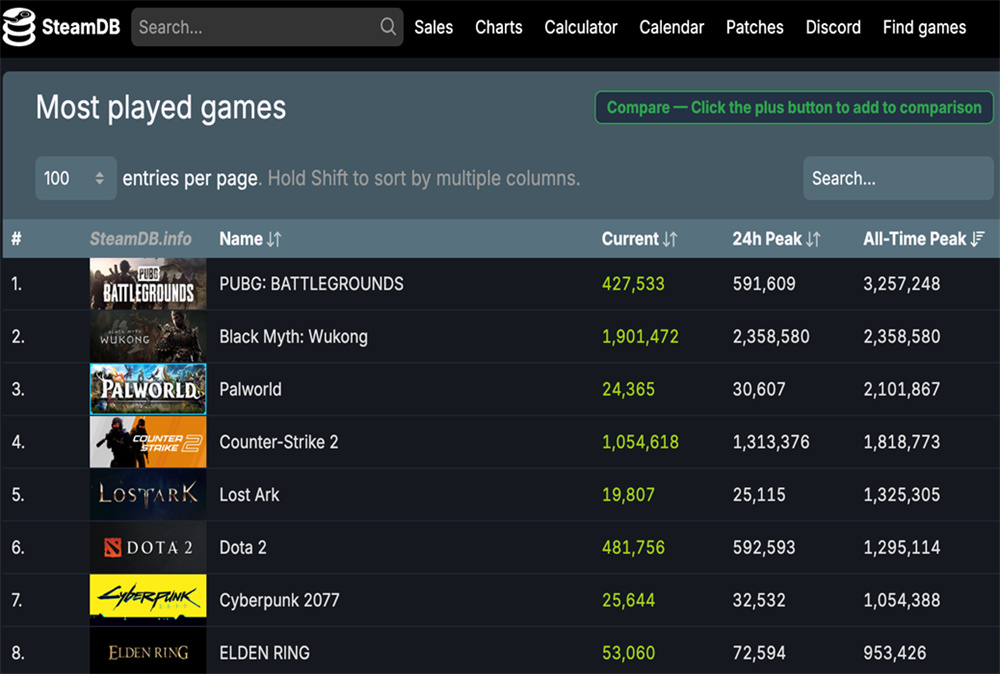
Task: Select current players value 25,644
Action: 628,600
